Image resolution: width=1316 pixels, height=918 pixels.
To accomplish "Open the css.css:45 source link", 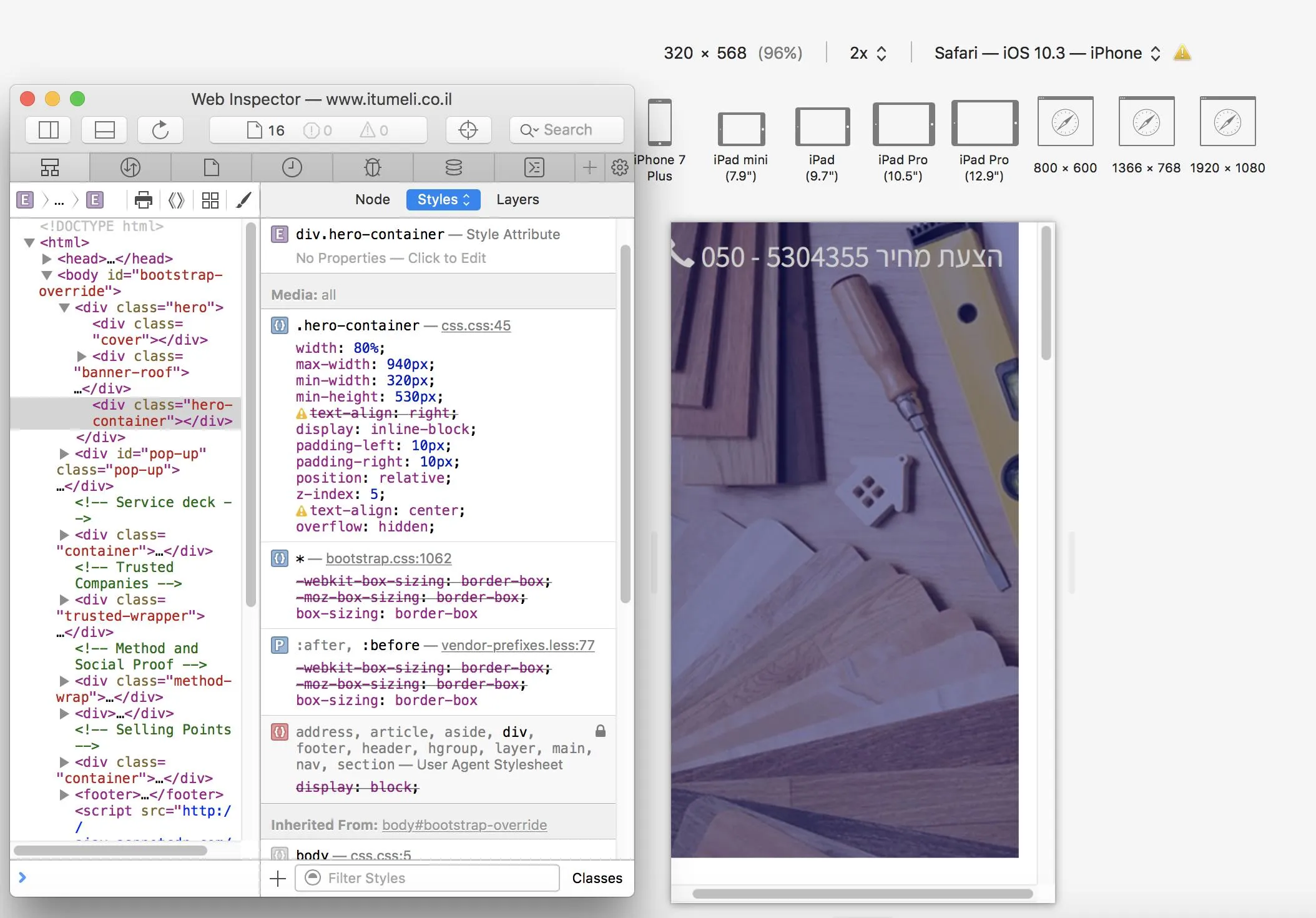I will 476,325.
